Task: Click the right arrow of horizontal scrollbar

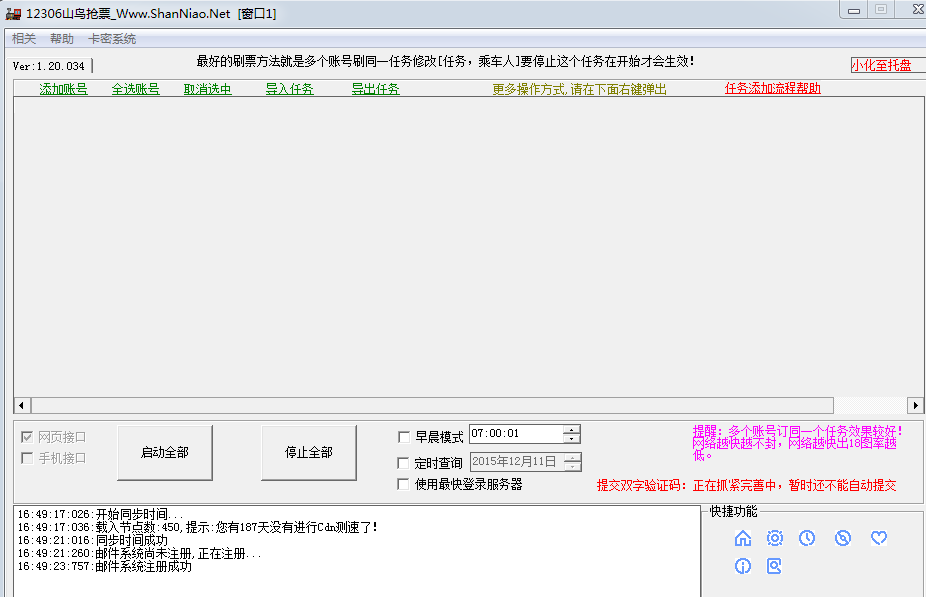Action: tap(915, 405)
